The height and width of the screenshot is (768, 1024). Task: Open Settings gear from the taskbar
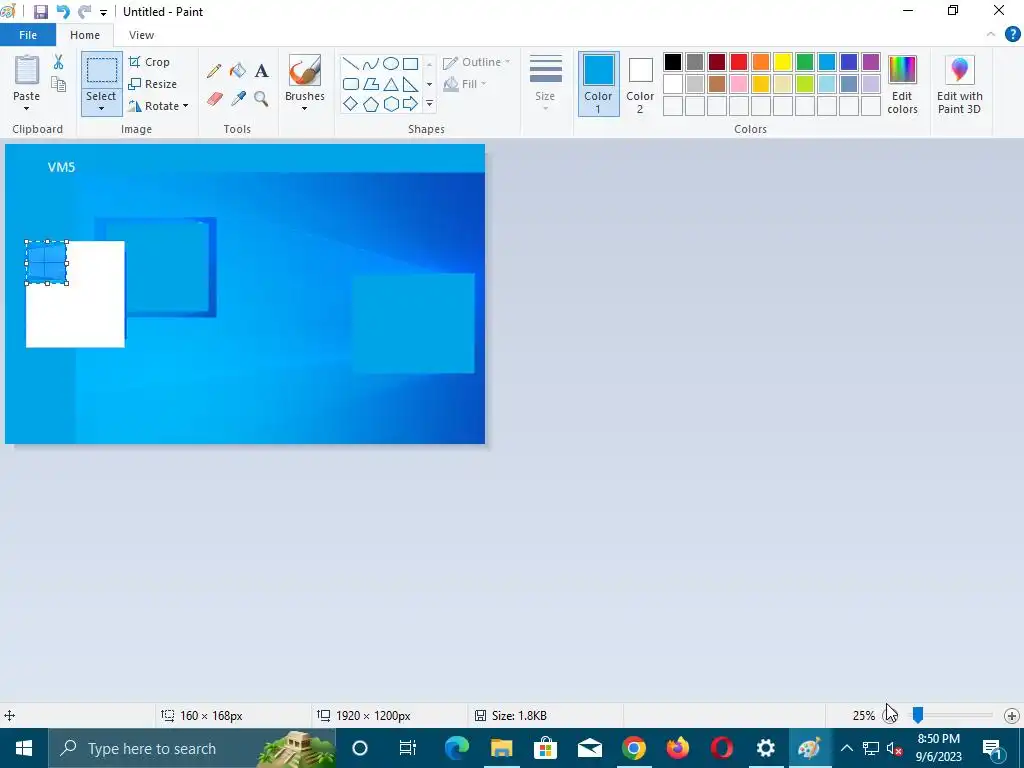765,748
